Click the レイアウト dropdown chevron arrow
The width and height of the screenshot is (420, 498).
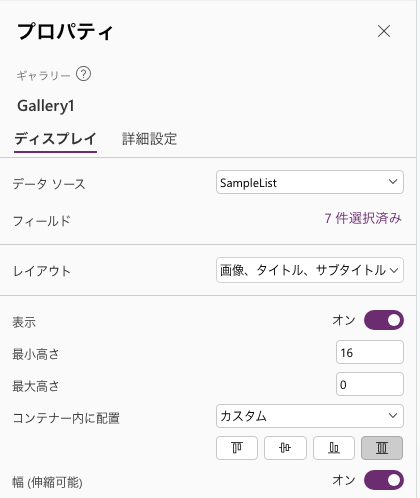(x=394, y=270)
